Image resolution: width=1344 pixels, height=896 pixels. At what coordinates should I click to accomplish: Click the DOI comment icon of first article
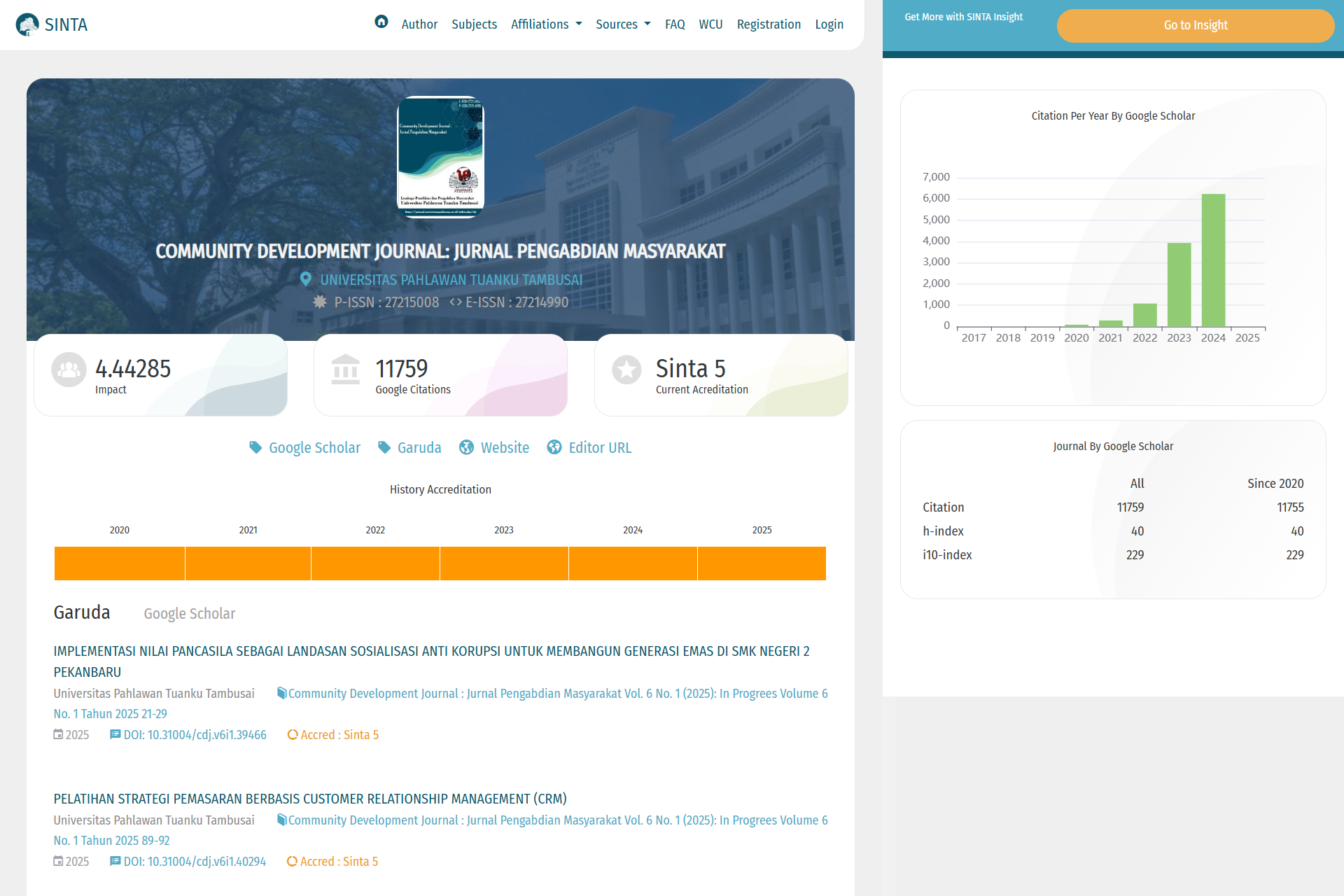pos(115,734)
